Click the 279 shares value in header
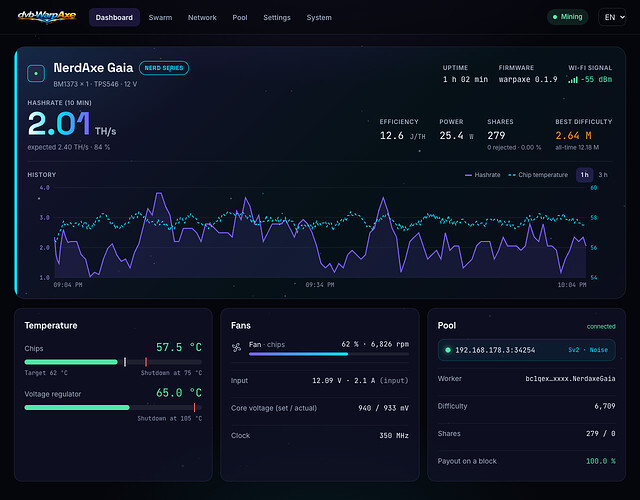Screen dimensions: 640x500 pyautogui.click(x=496, y=136)
